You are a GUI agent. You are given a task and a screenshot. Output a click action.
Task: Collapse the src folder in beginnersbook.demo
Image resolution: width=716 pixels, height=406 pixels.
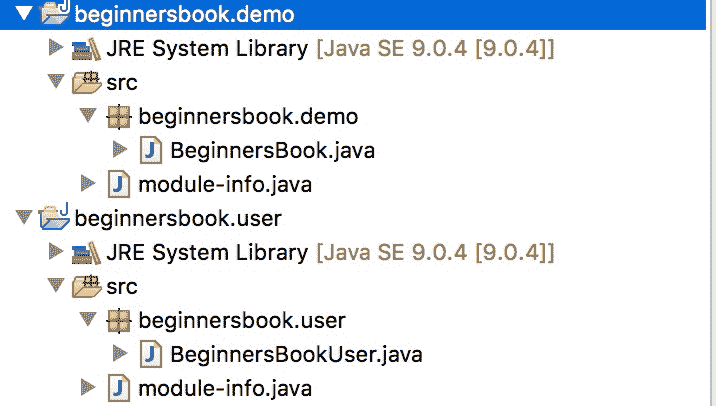pyautogui.click(x=55, y=82)
